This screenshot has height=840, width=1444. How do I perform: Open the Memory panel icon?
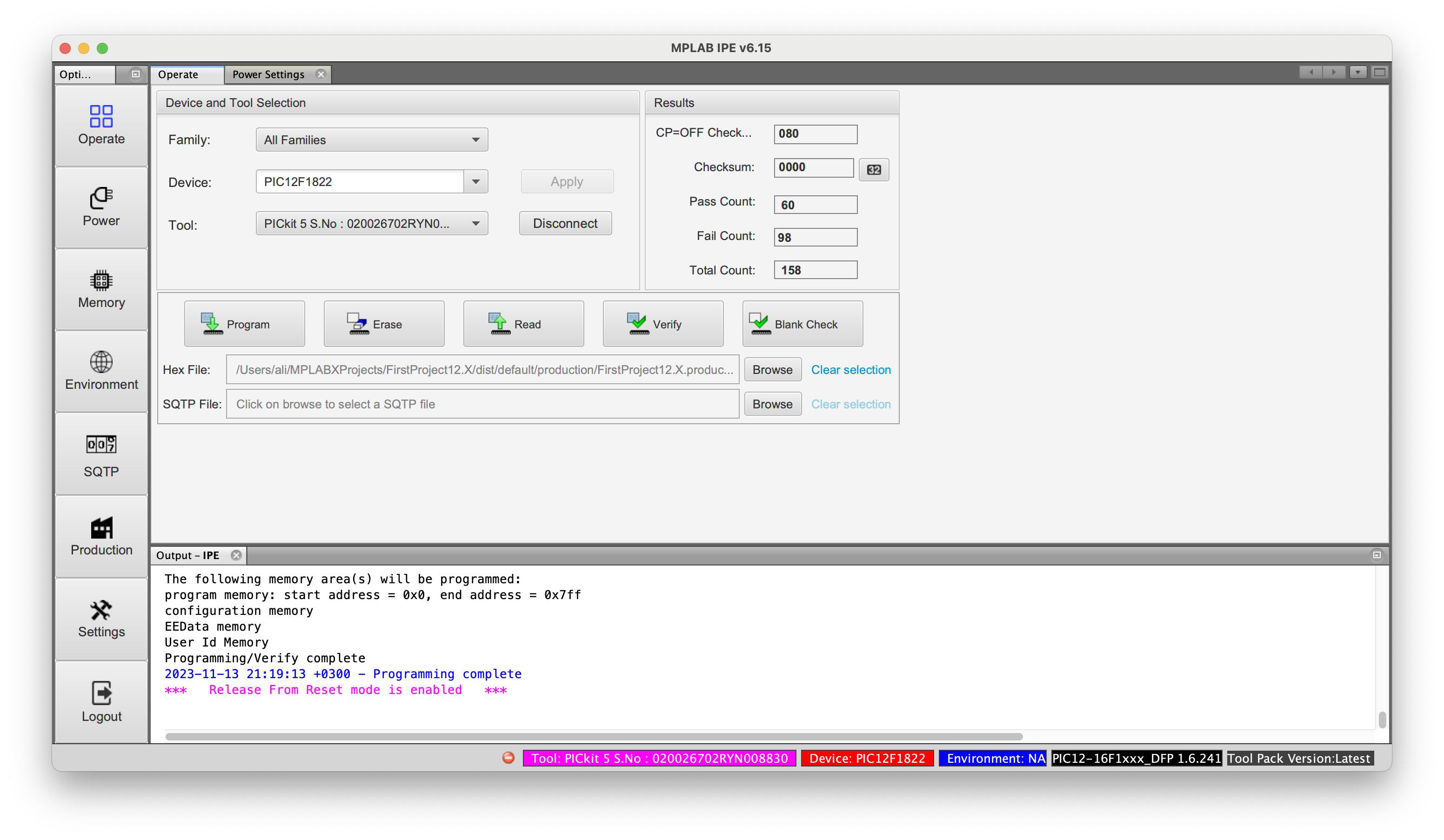[101, 289]
